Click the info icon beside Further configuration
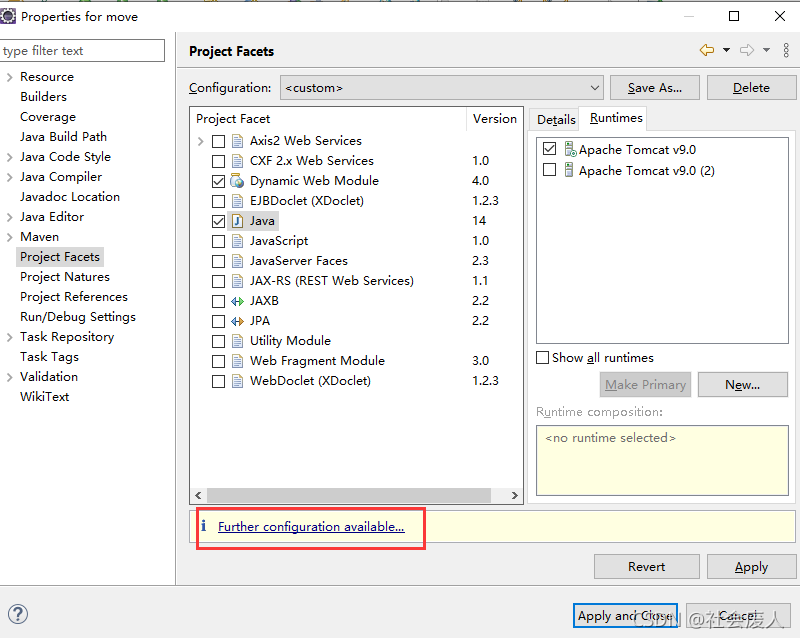800x638 pixels. pyautogui.click(x=204, y=526)
